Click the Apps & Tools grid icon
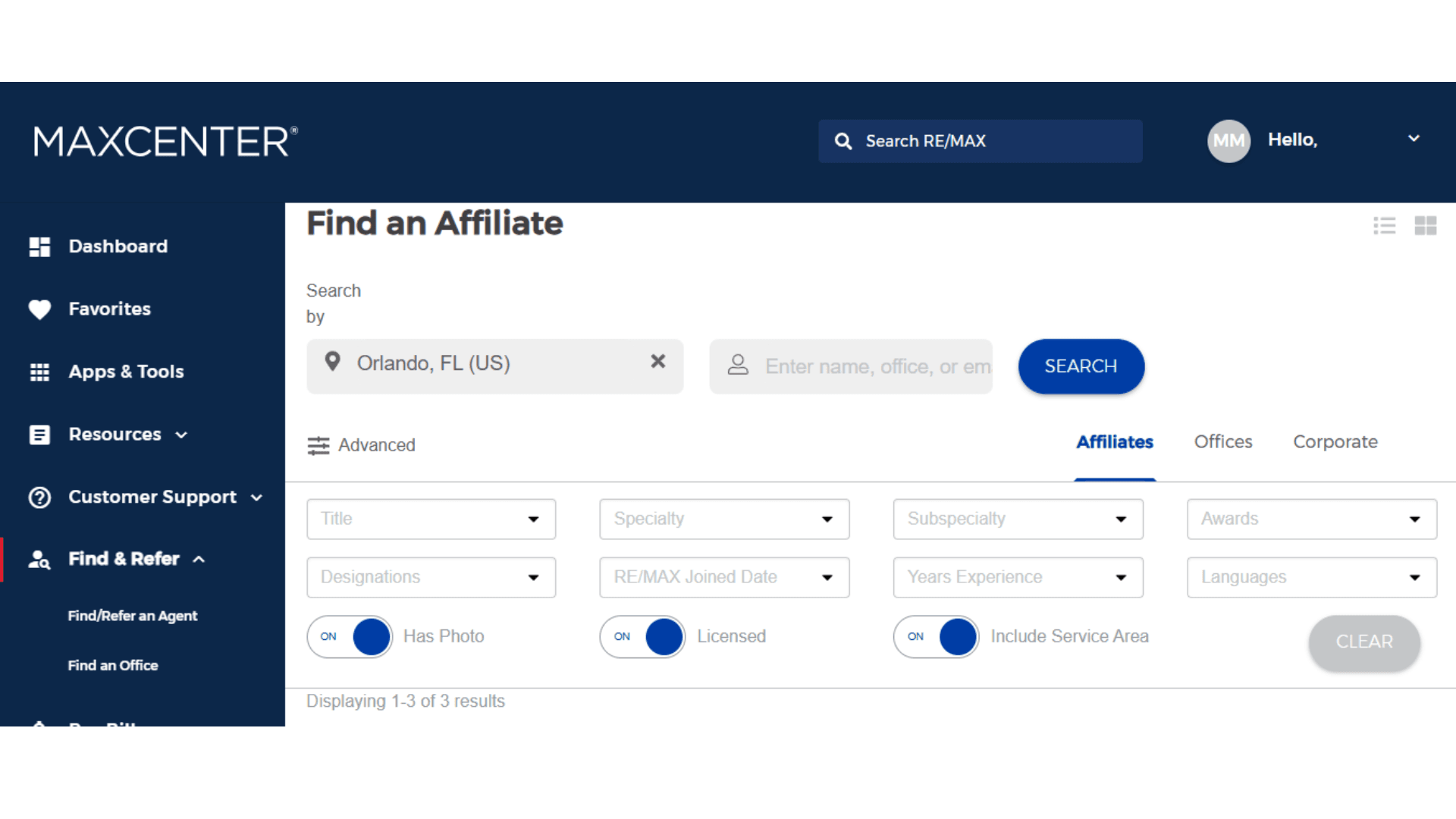 point(39,372)
